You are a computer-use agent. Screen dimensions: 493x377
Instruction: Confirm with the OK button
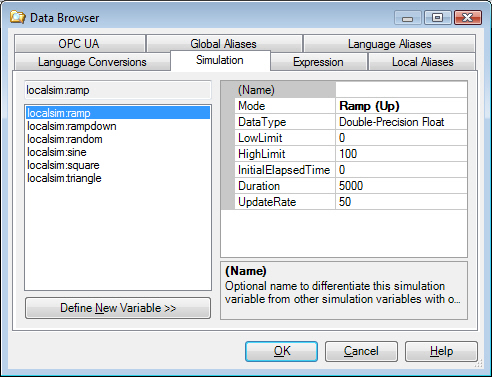(x=281, y=351)
